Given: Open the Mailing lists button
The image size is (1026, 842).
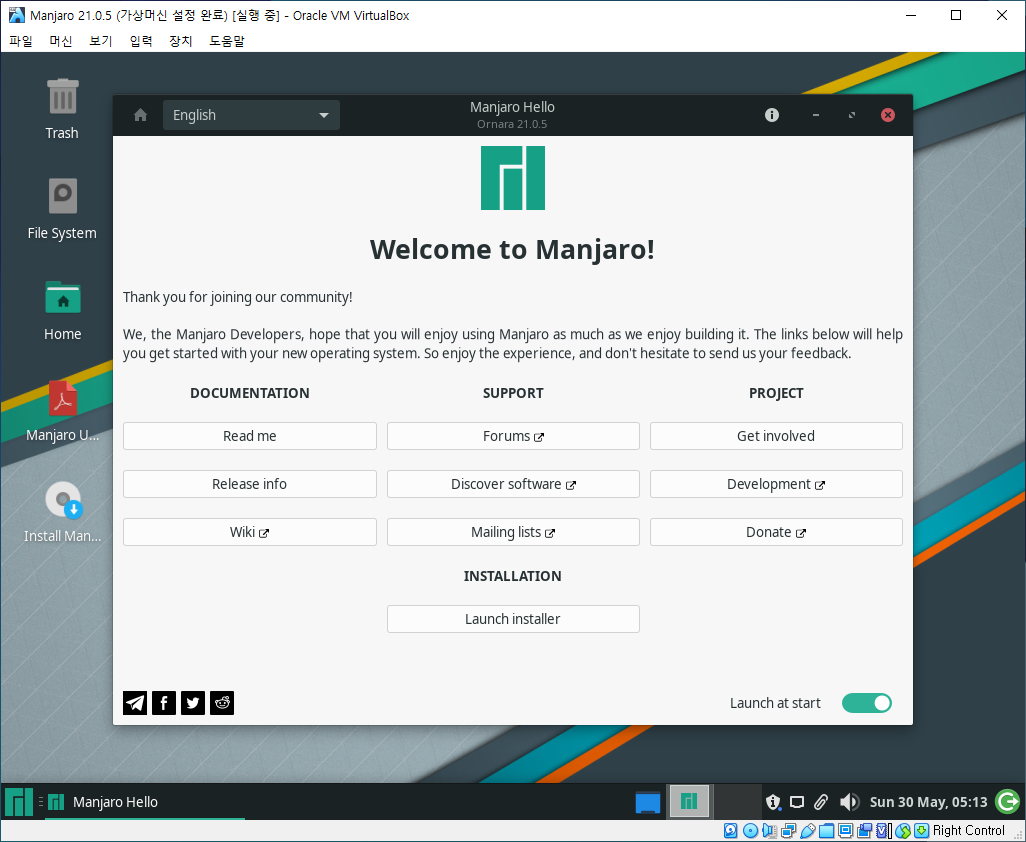Looking at the screenshot, I should pyautogui.click(x=513, y=532).
